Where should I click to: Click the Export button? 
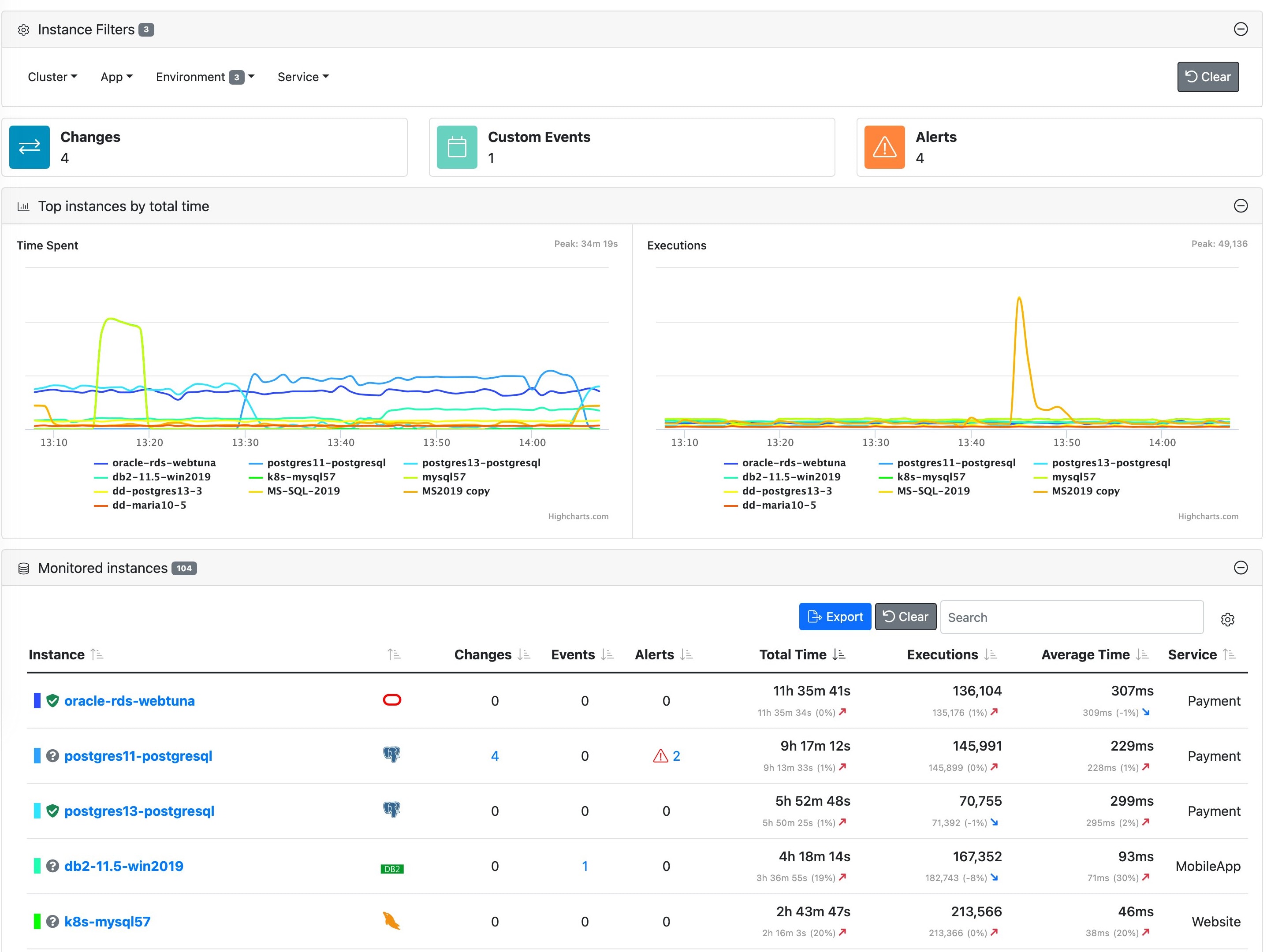pos(835,616)
